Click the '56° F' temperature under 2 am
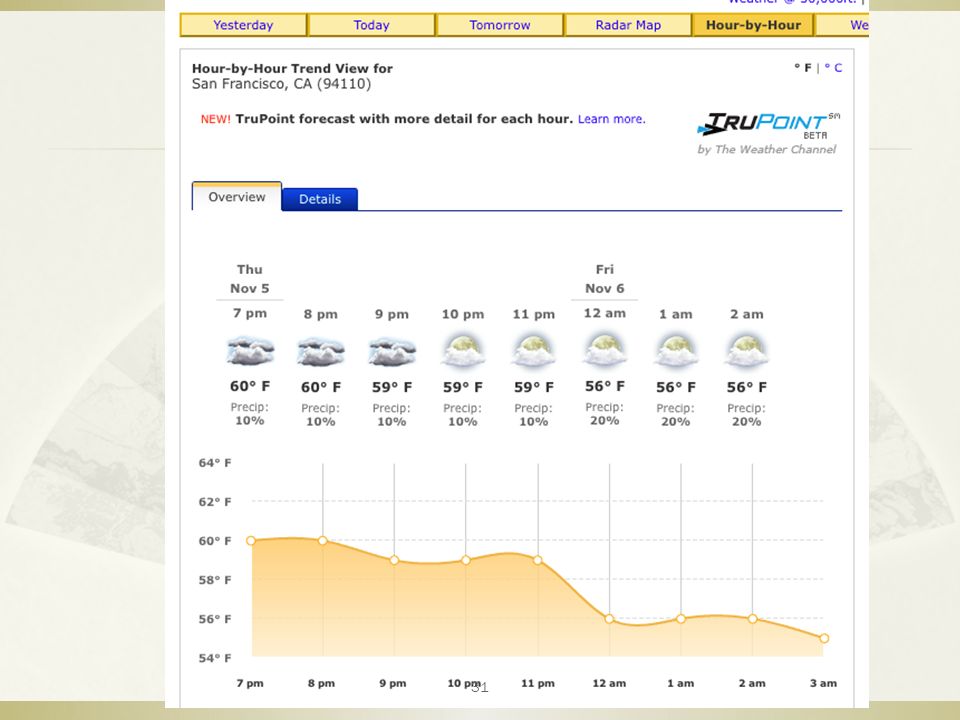 tap(747, 387)
